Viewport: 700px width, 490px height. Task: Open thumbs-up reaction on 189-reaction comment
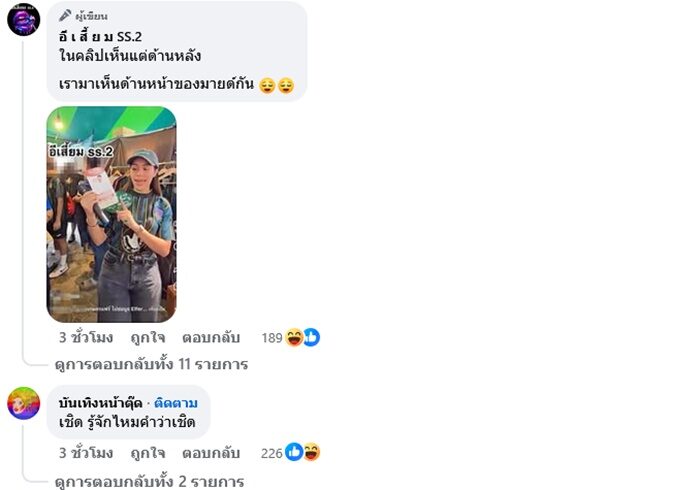[312, 337]
